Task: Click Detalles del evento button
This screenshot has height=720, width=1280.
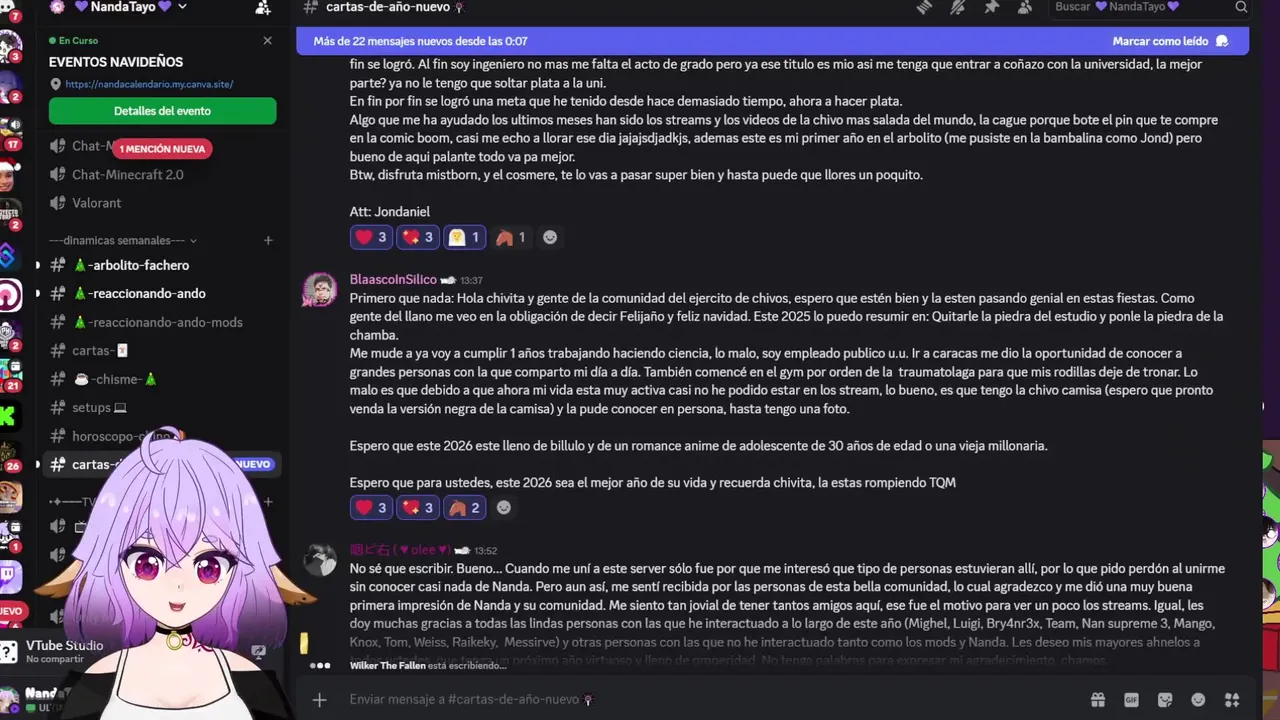Action: point(162,111)
